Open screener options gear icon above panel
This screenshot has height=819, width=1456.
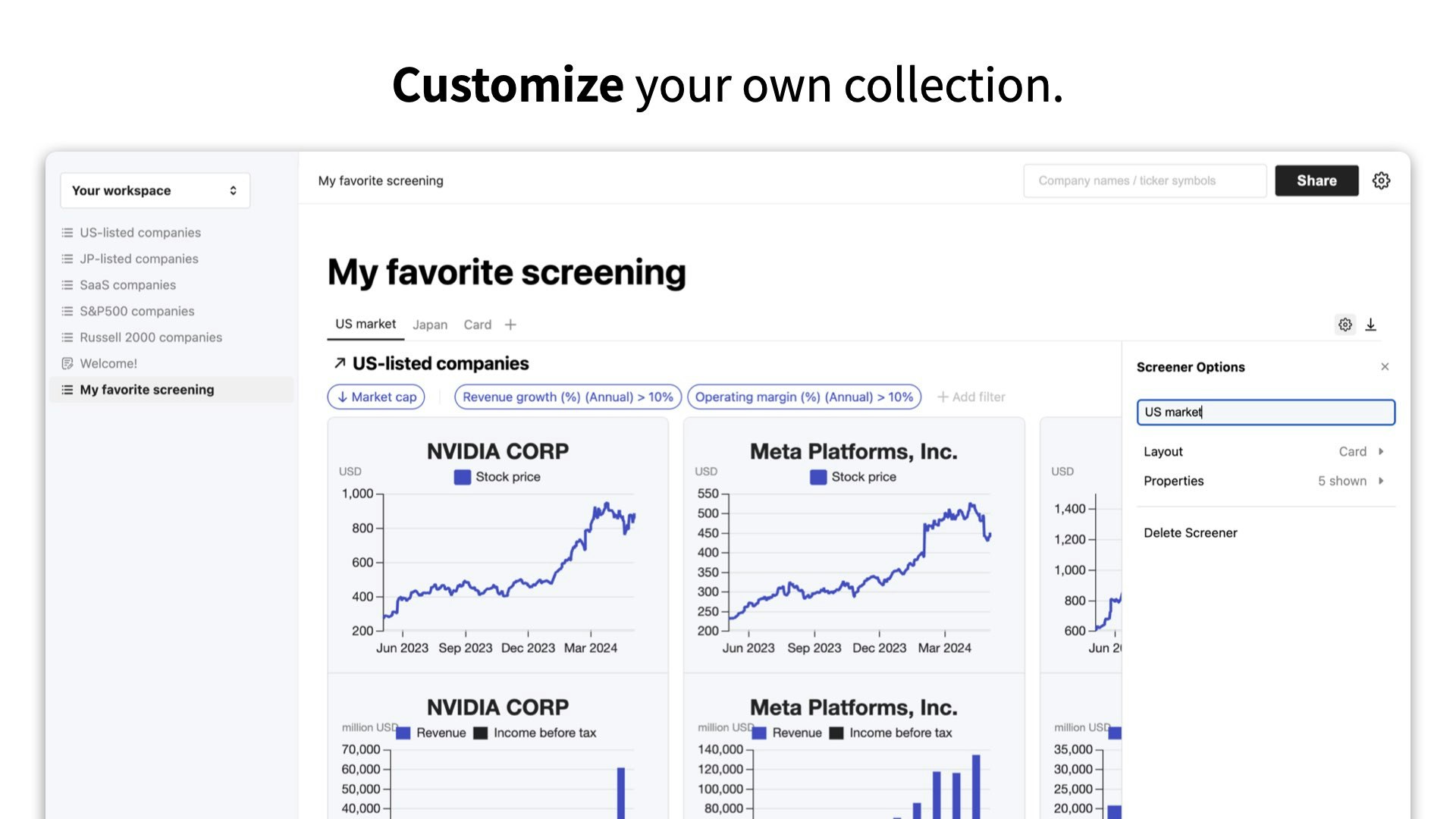point(1345,325)
